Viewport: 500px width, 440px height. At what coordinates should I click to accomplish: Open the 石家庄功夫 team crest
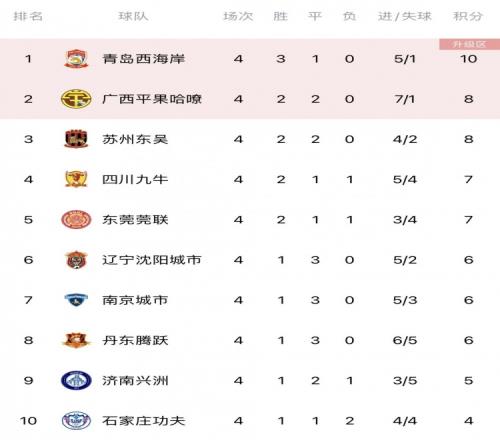click(x=76, y=421)
